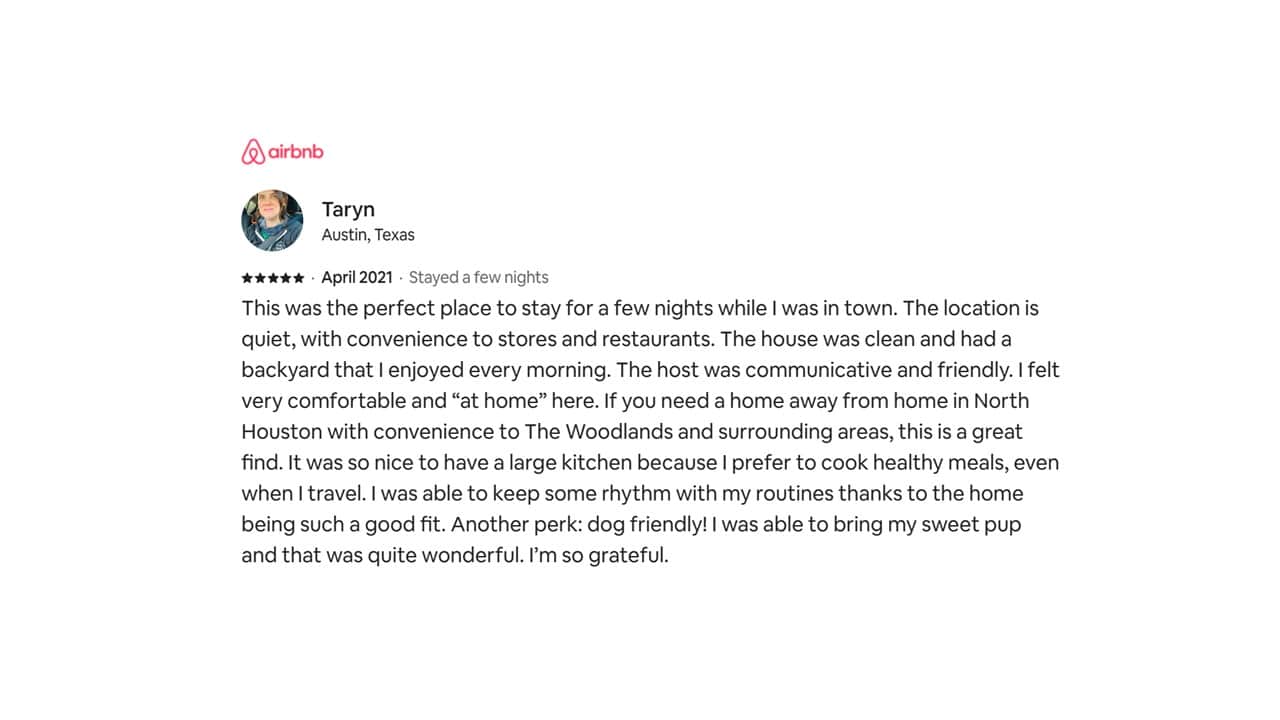Open Taryn's round profile photo

(272, 220)
